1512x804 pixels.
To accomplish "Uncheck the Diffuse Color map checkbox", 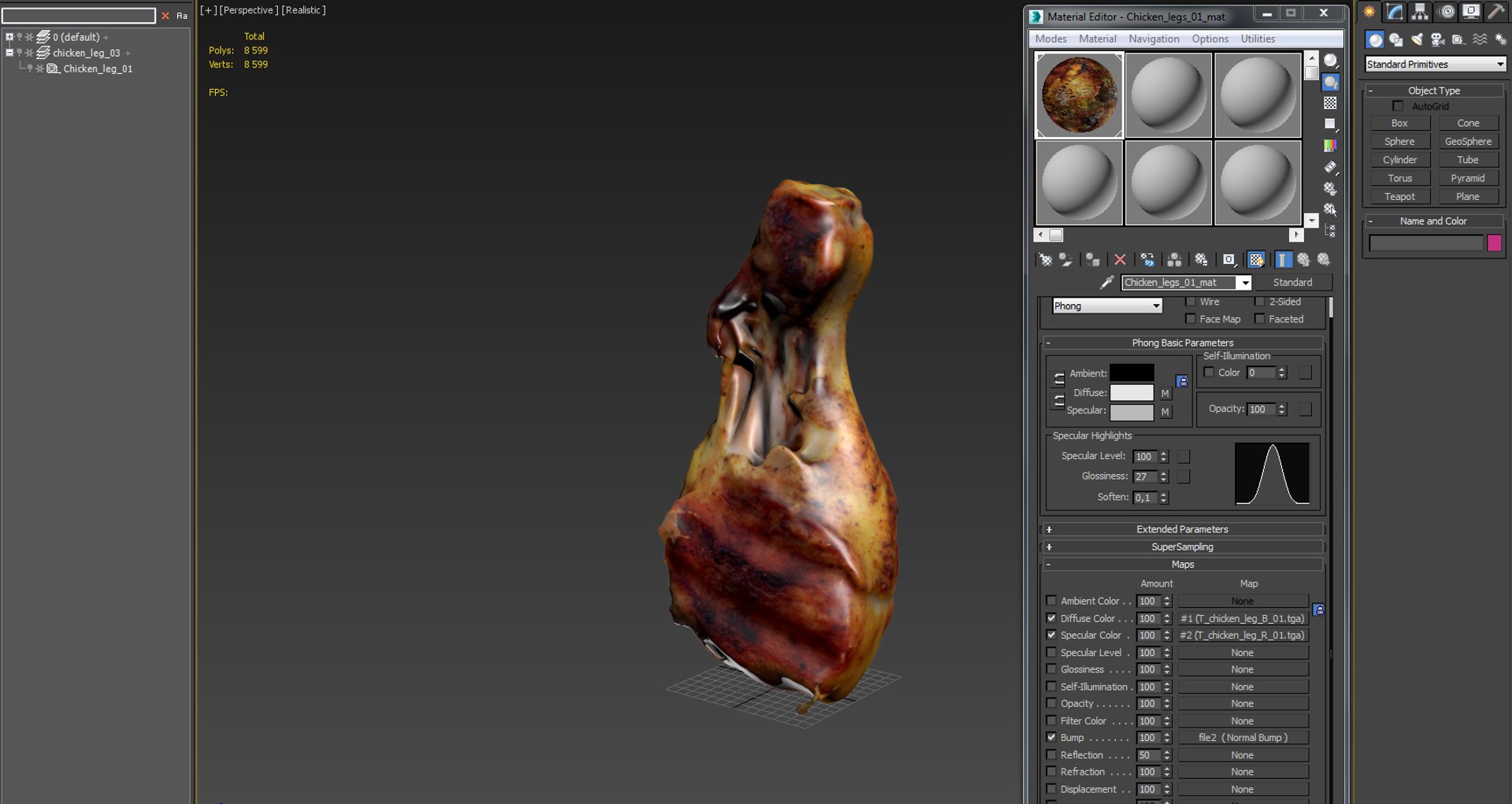I will (x=1051, y=618).
